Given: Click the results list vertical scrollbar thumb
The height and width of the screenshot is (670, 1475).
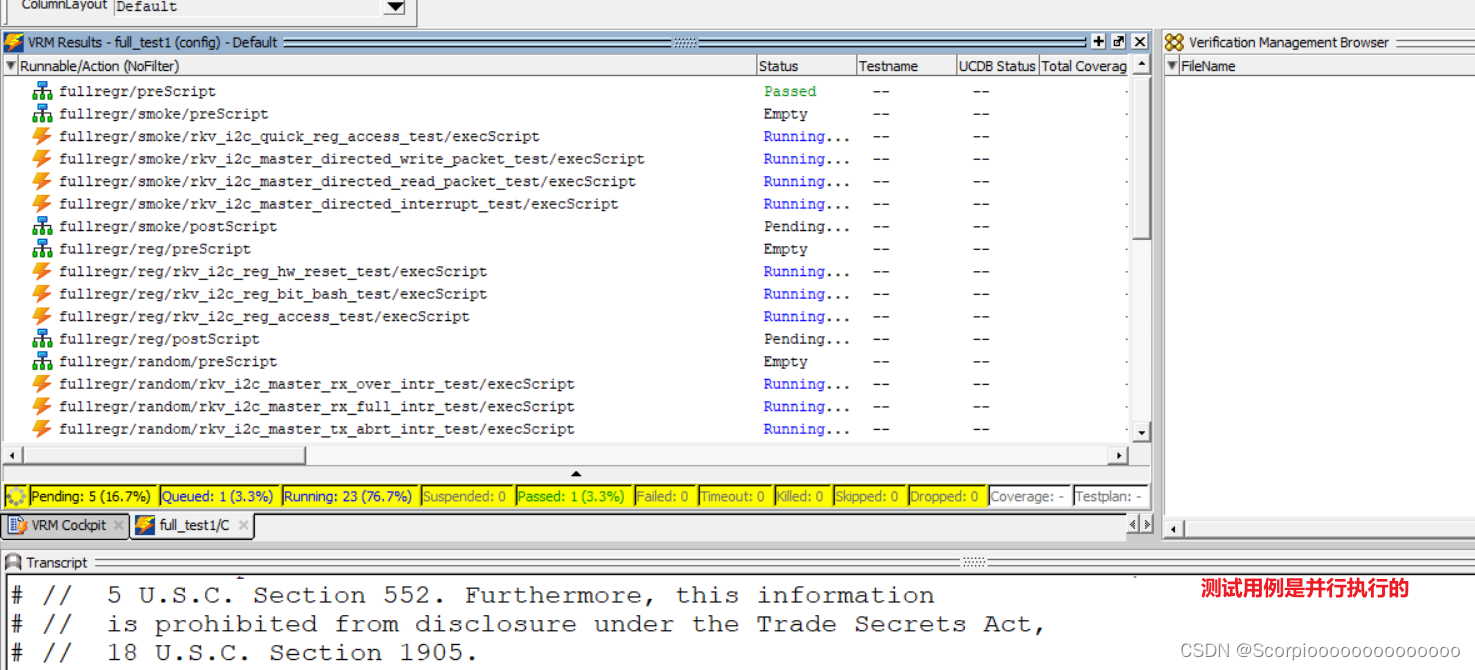Looking at the screenshot, I should [x=1142, y=158].
